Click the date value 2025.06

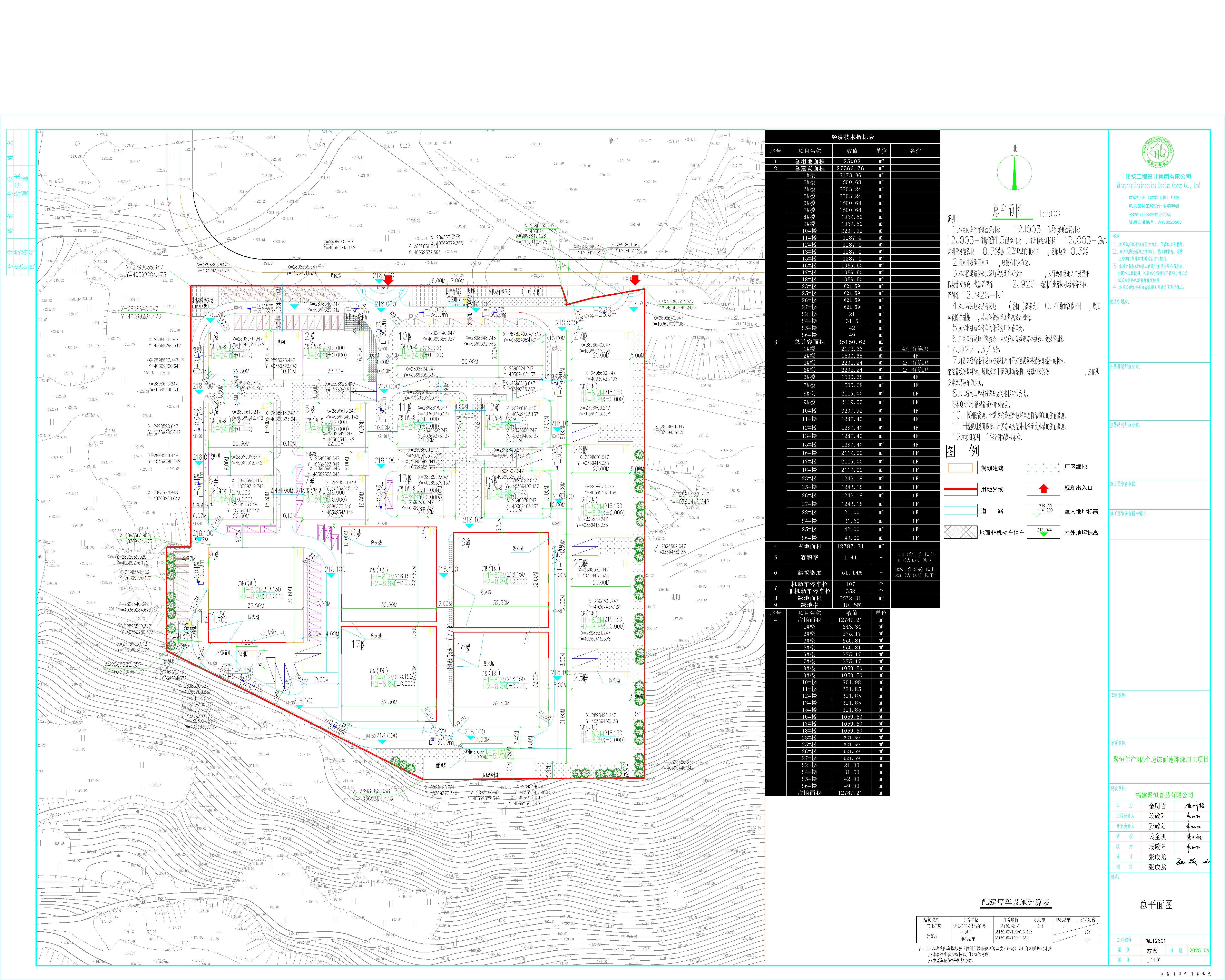(x=1199, y=950)
